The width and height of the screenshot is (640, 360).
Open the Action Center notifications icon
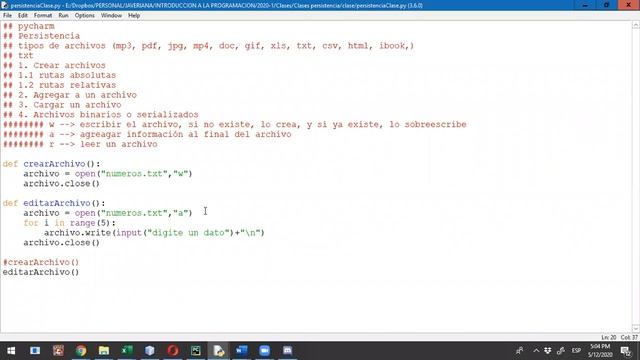(626, 351)
